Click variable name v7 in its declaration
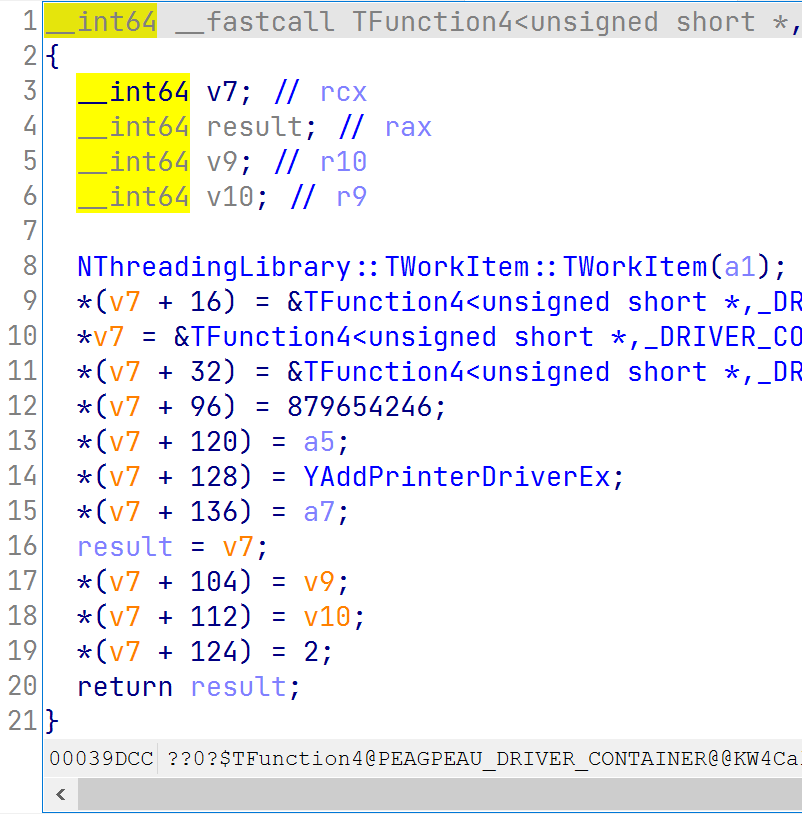The width and height of the screenshot is (802, 814). 222,92
